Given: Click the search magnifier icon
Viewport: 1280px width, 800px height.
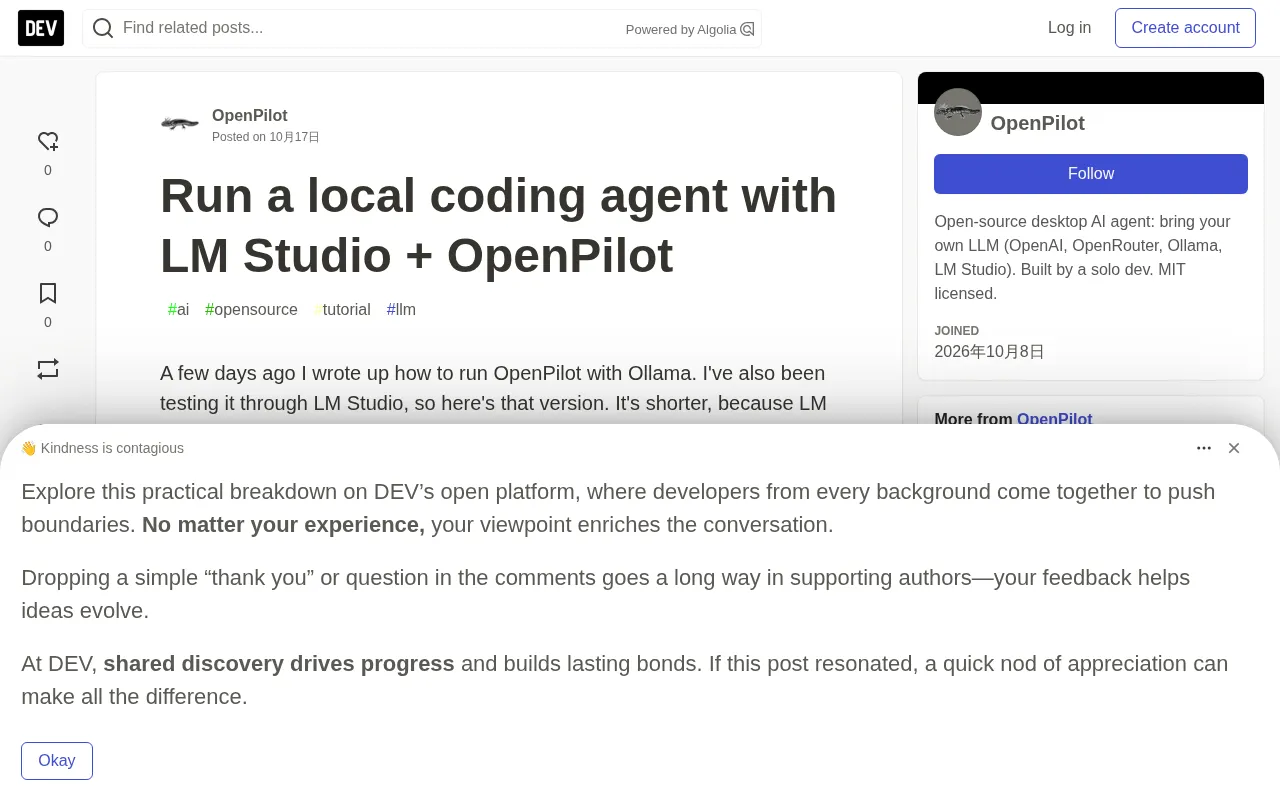Looking at the screenshot, I should pos(103,28).
